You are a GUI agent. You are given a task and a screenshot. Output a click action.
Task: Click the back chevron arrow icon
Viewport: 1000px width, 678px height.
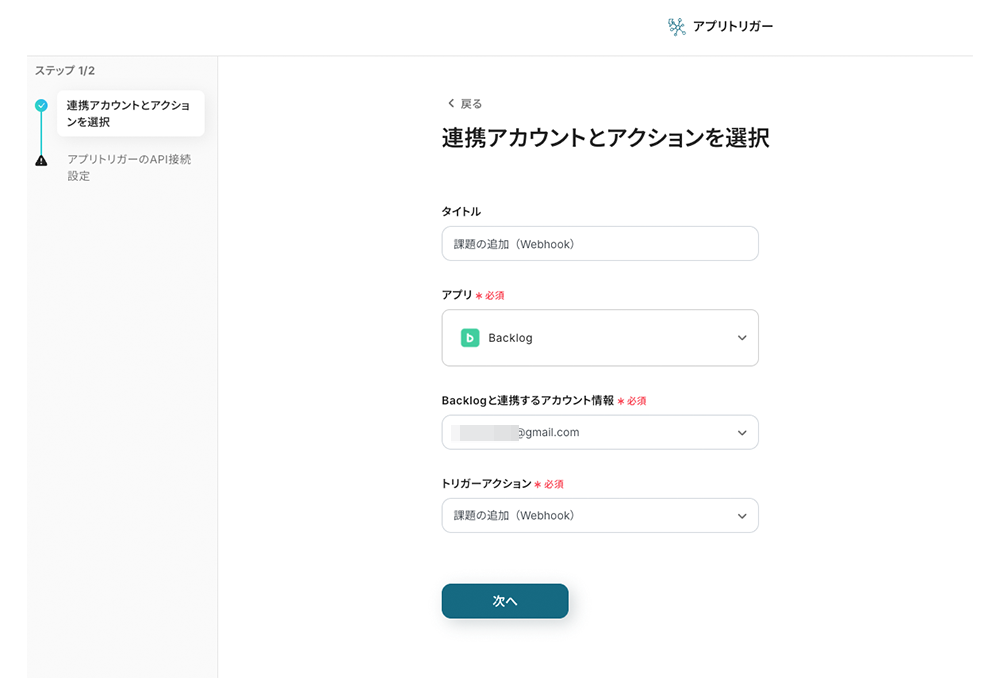[451, 104]
